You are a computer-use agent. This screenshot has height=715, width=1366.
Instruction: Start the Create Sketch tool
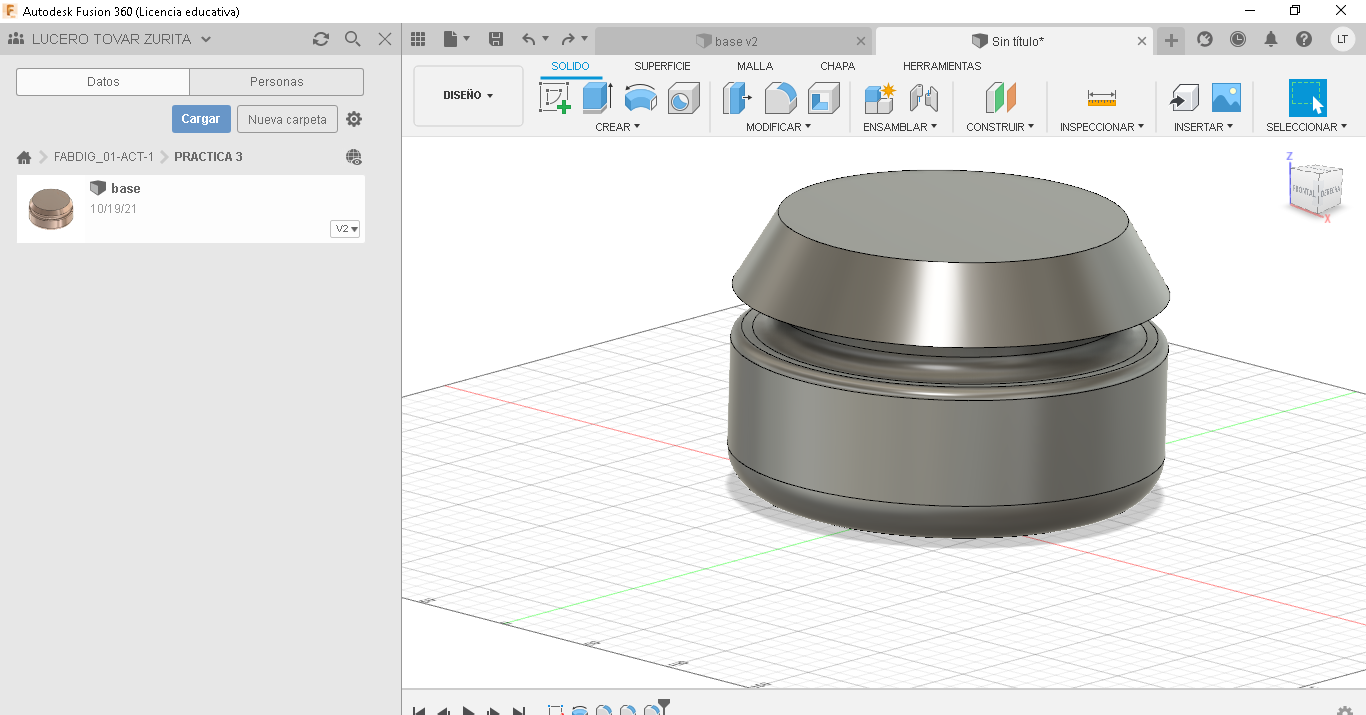[x=555, y=98]
